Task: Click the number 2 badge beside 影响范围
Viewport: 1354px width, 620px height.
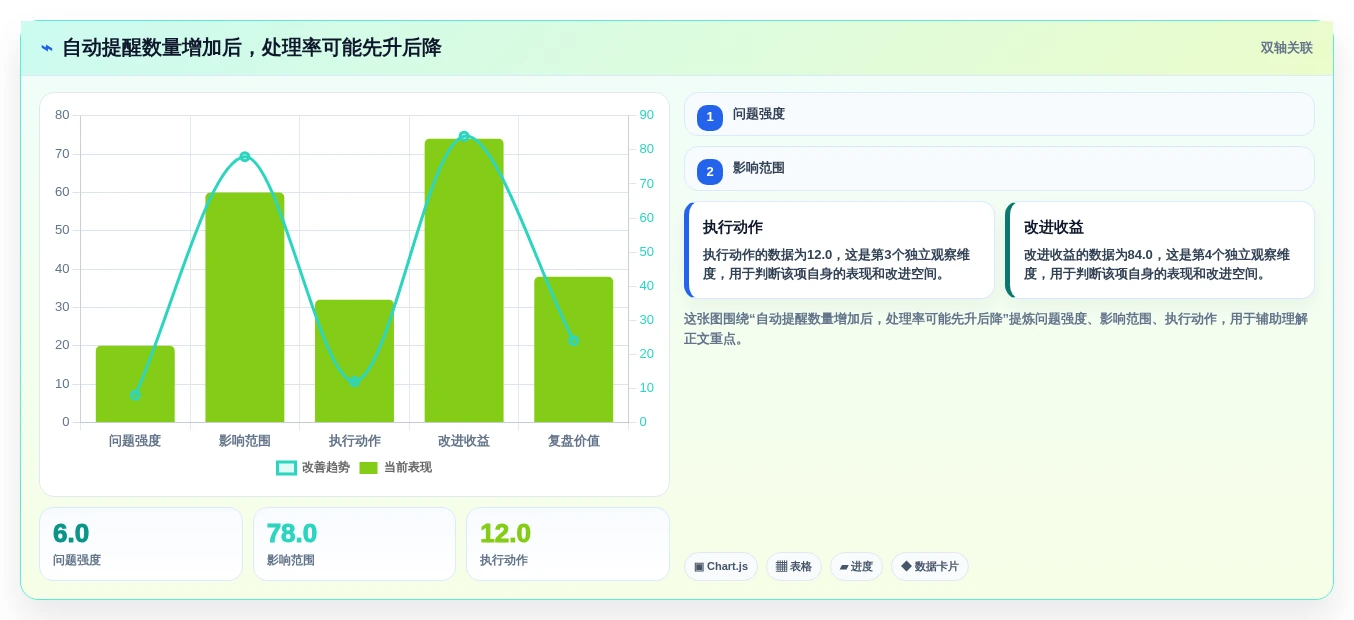Action: point(710,172)
